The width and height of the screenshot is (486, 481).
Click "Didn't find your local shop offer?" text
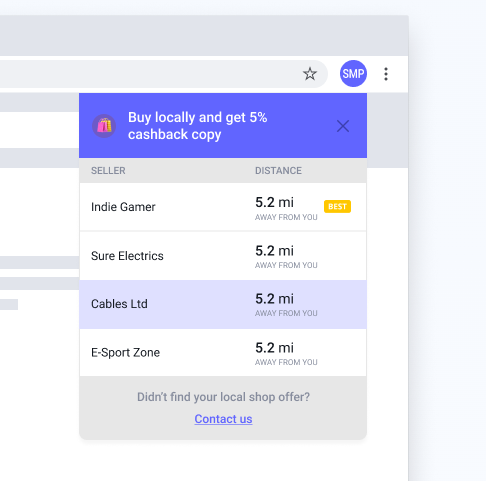pyautogui.click(x=223, y=397)
